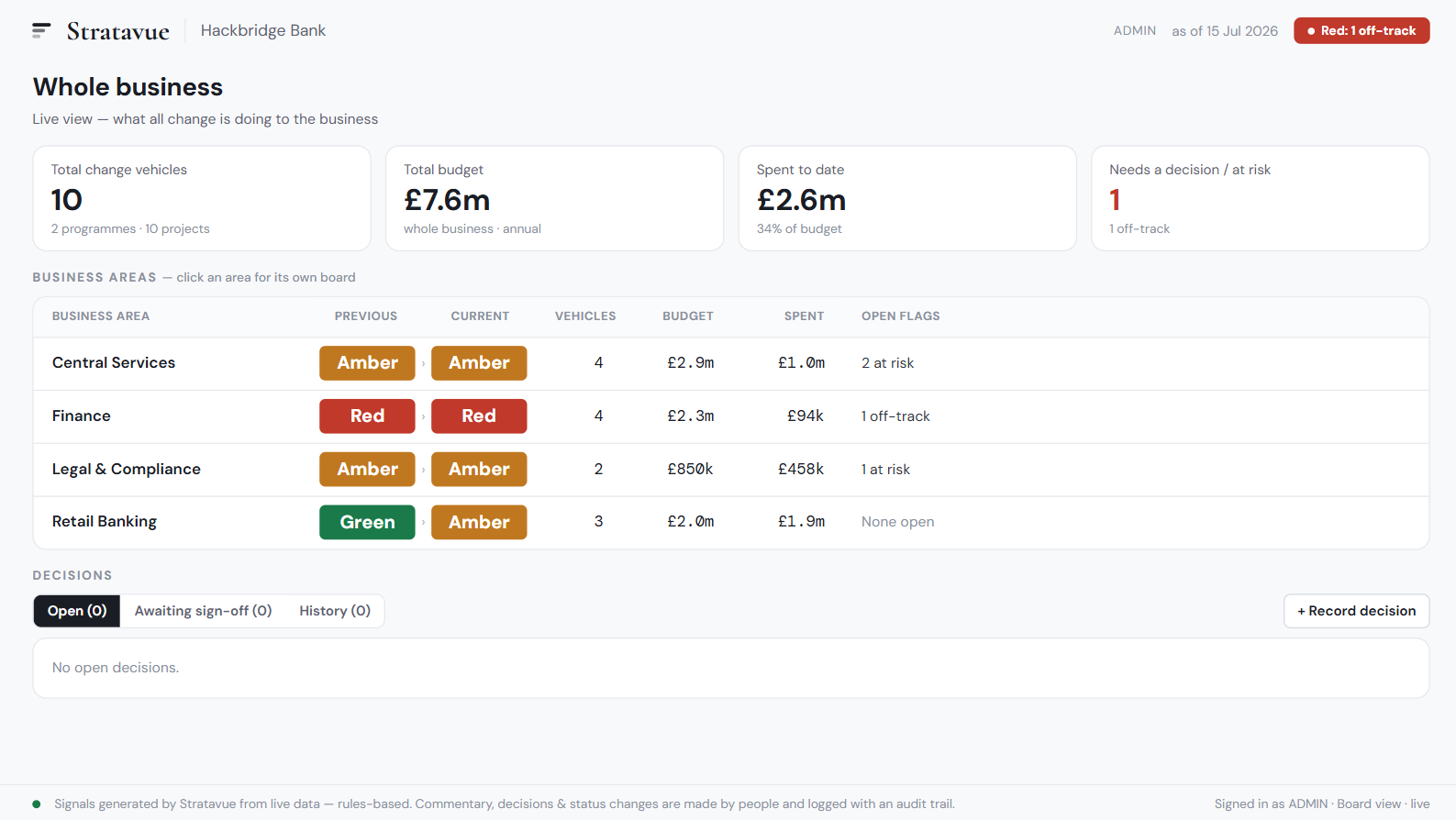Click the Stratavue menu logo icon
1456x820 pixels.
(41, 31)
